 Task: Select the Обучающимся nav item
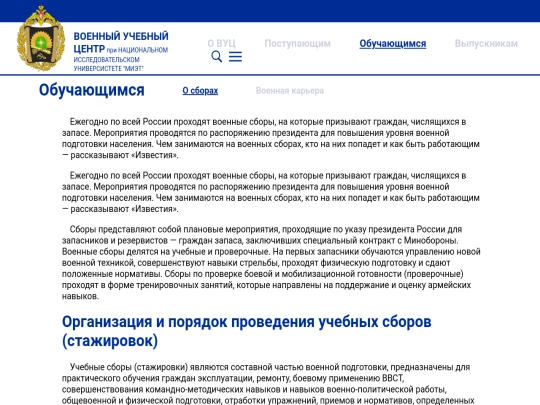click(393, 44)
